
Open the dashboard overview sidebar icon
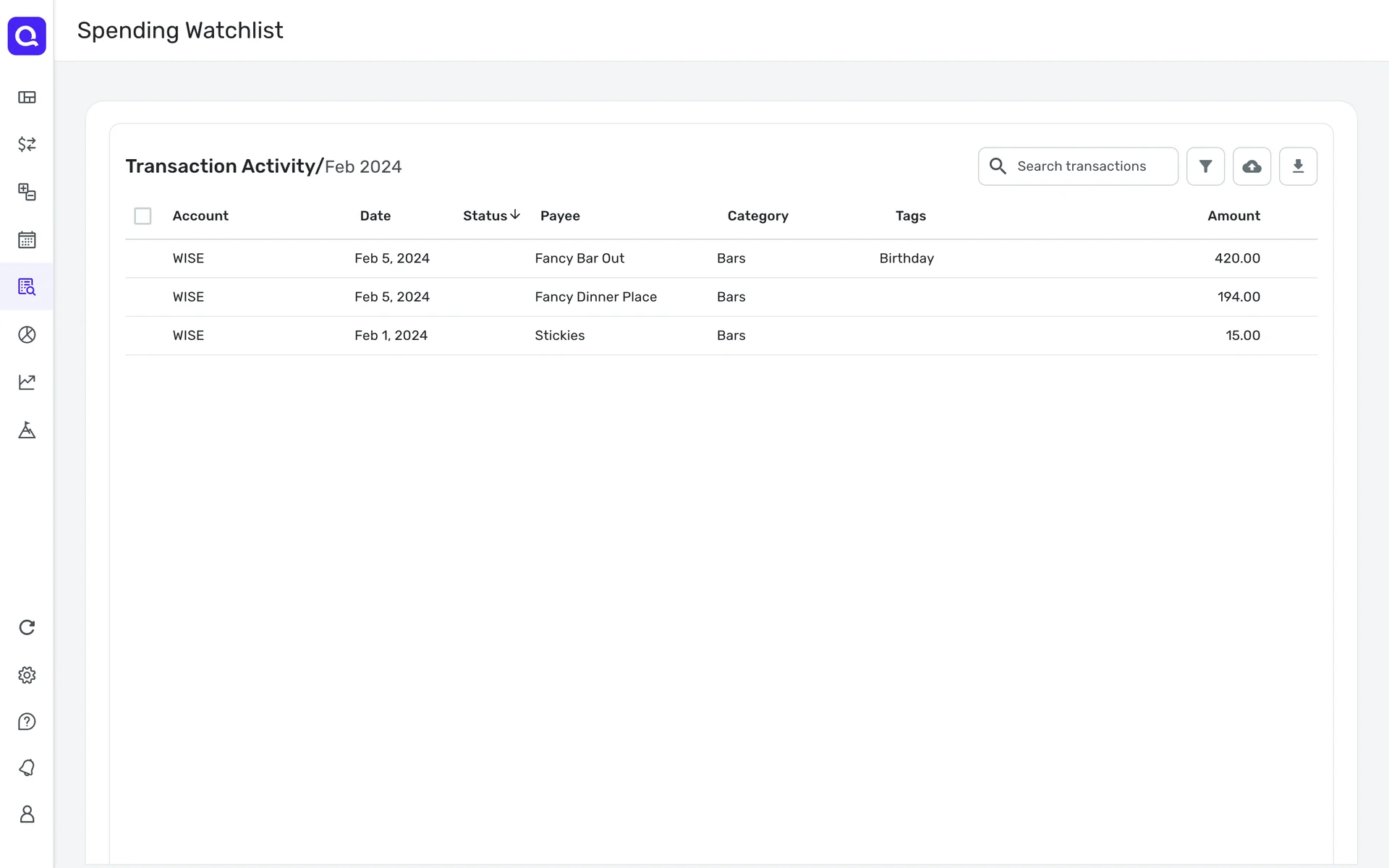point(27,98)
